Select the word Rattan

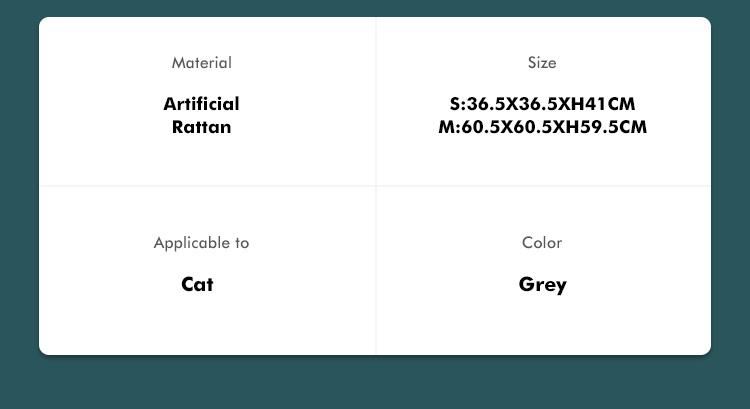pos(201,127)
